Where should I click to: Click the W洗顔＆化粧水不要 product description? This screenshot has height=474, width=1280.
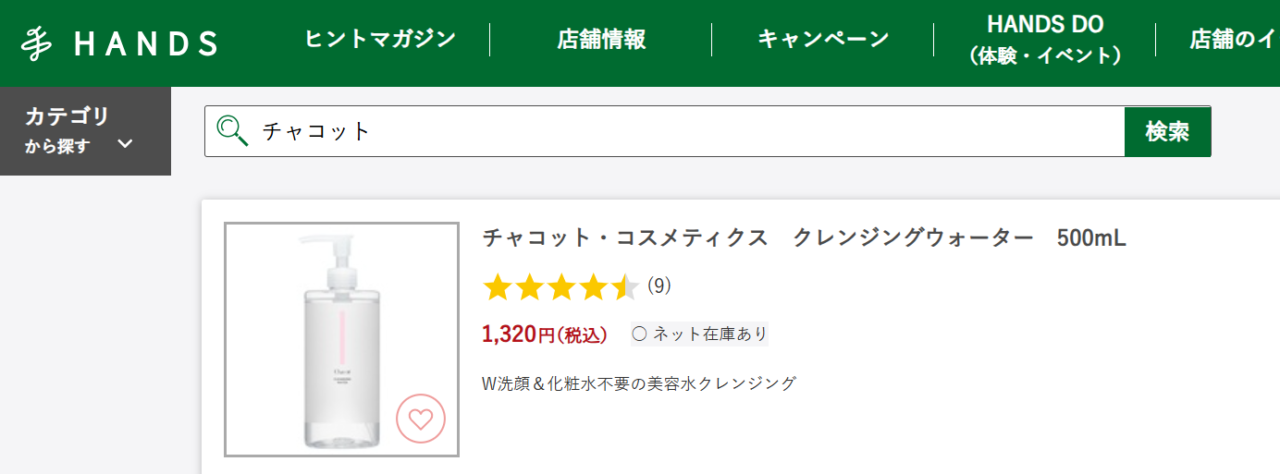(639, 383)
